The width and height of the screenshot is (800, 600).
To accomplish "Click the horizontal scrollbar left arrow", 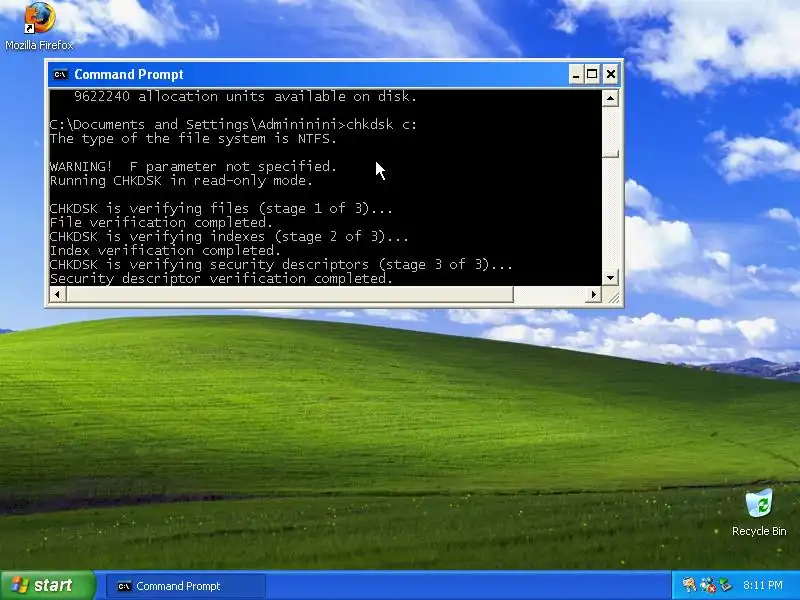I will point(58,294).
